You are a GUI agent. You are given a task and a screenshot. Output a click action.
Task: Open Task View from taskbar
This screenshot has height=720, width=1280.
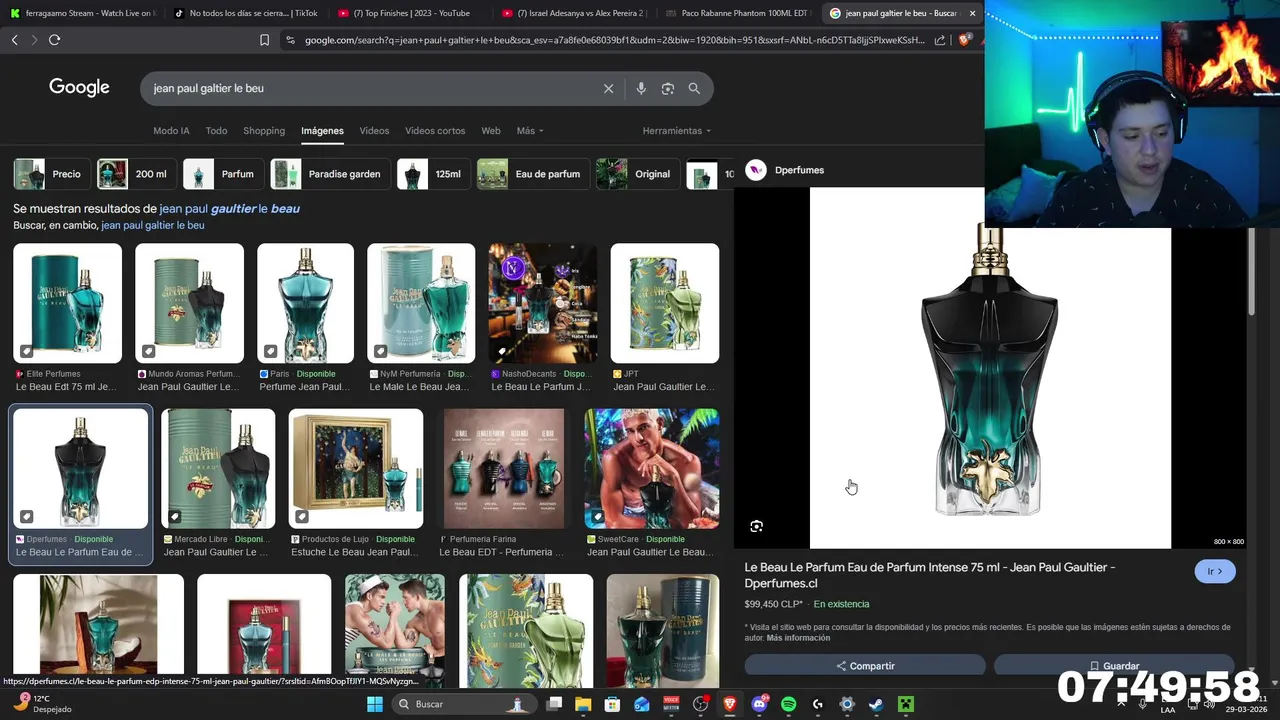(554, 704)
